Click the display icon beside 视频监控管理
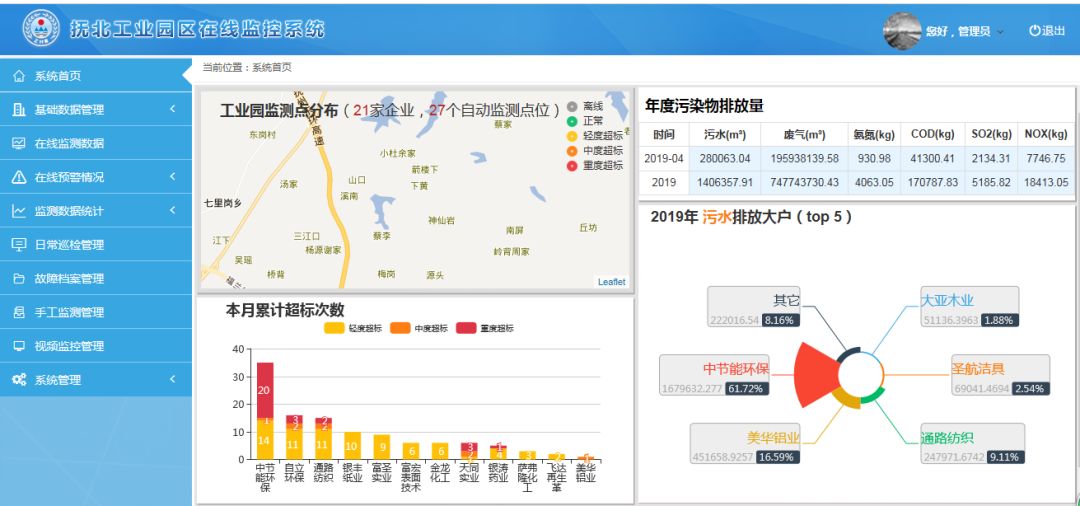 point(19,346)
